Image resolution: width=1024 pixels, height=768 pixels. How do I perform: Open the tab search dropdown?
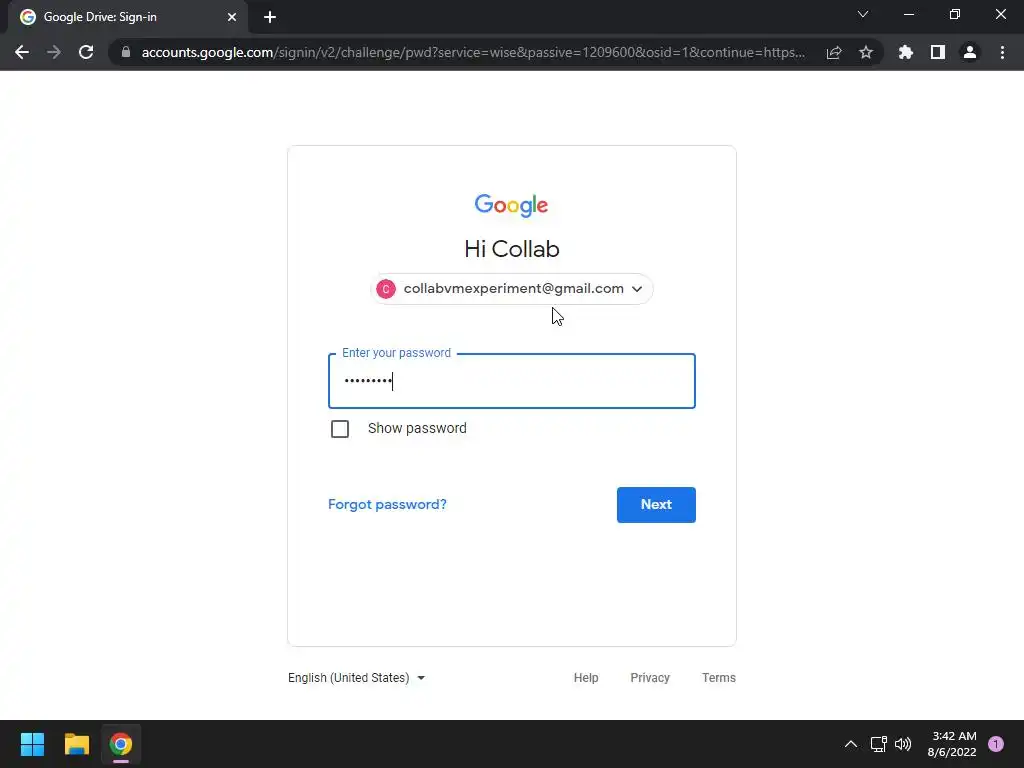tap(863, 14)
